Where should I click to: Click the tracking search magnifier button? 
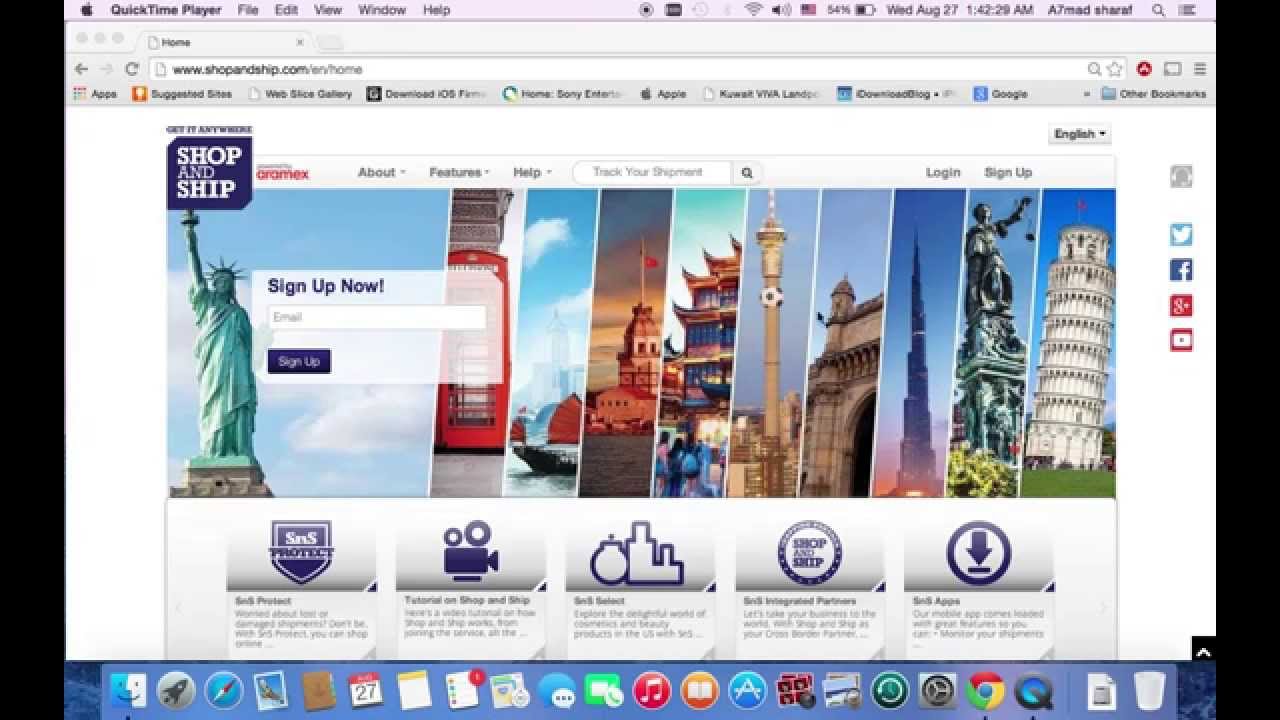[747, 173]
